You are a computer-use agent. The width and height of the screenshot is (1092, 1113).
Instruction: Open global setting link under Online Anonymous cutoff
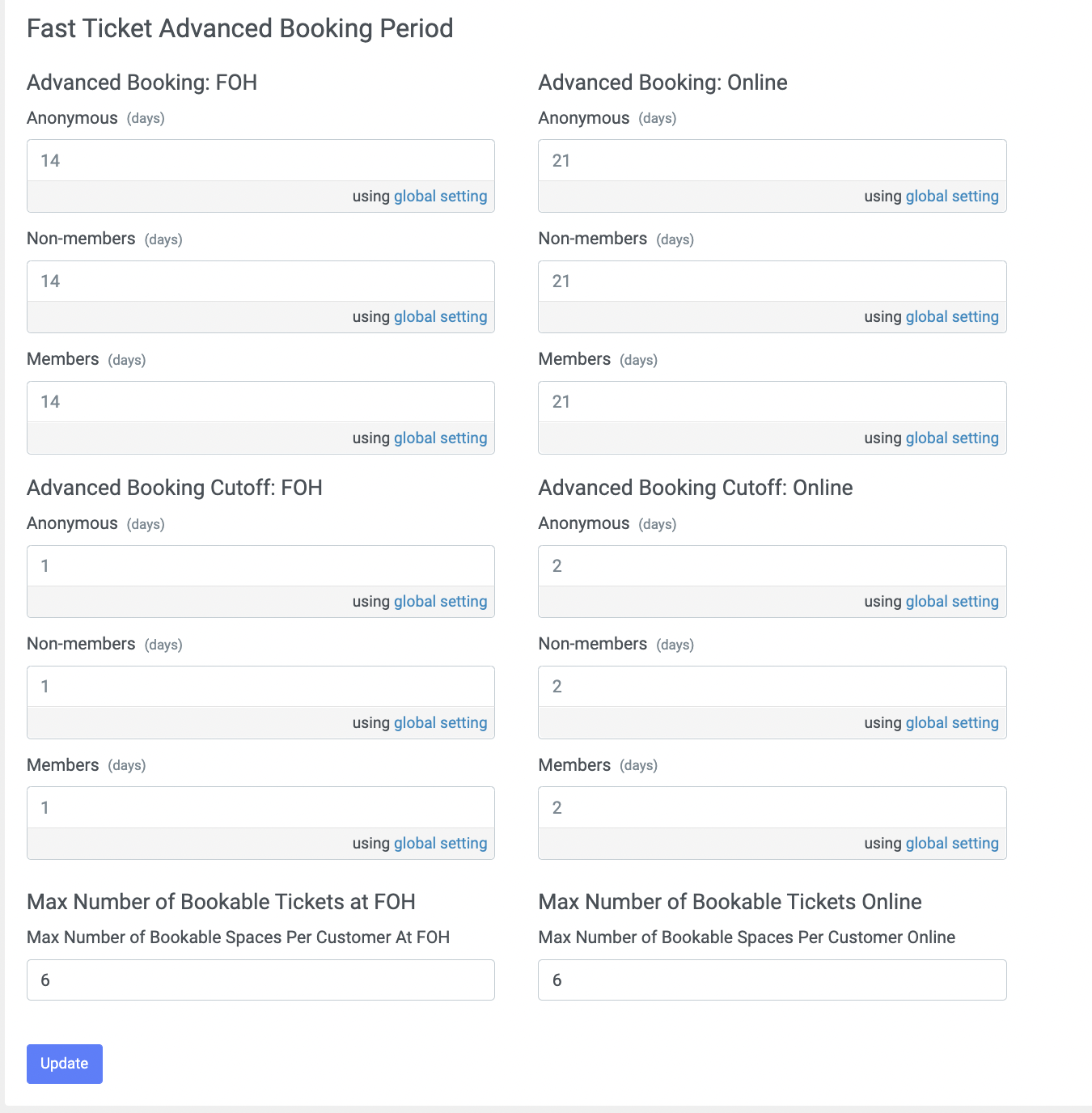[952, 602]
